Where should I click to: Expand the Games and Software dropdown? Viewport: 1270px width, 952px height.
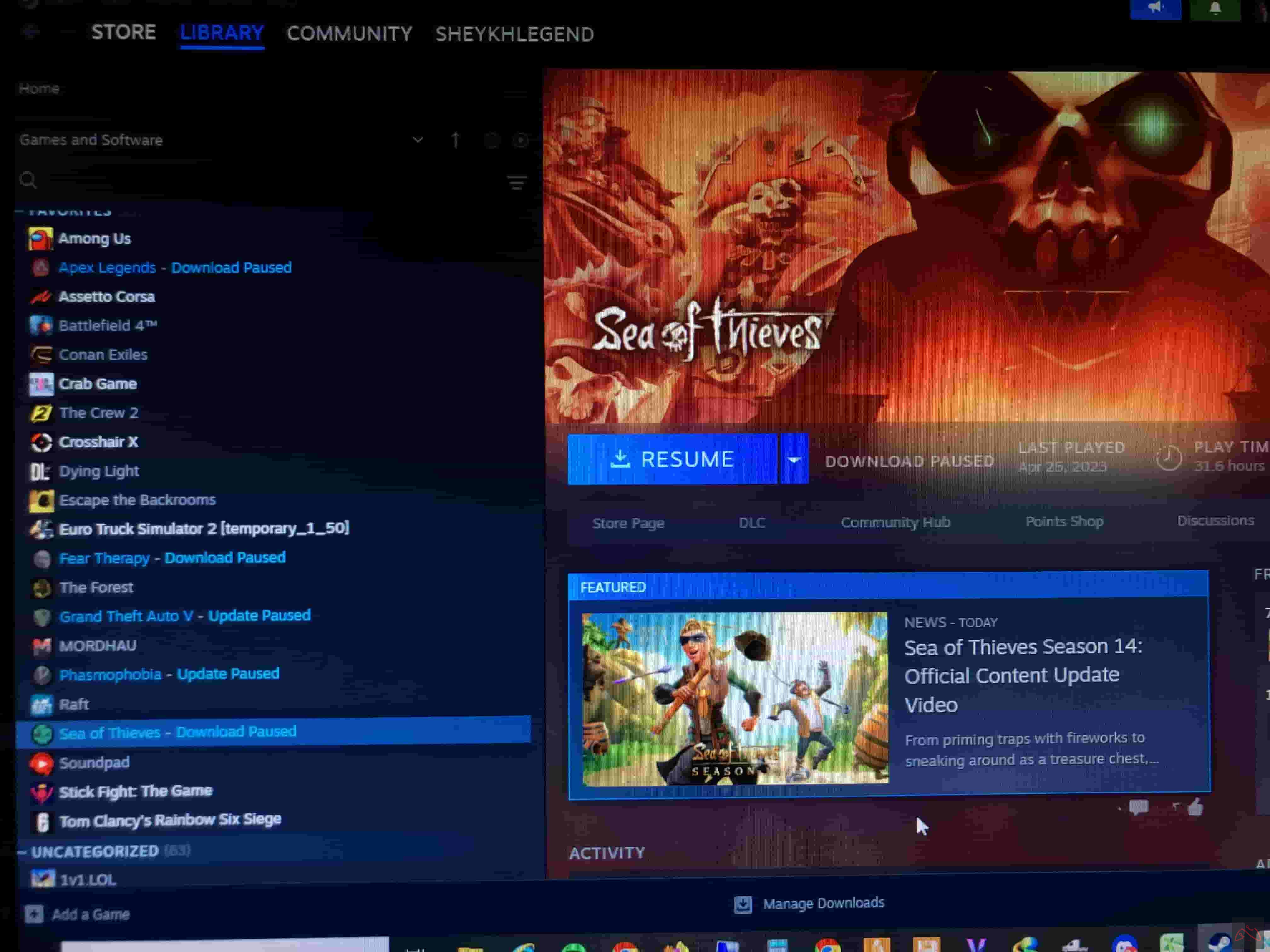coord(418,140)
